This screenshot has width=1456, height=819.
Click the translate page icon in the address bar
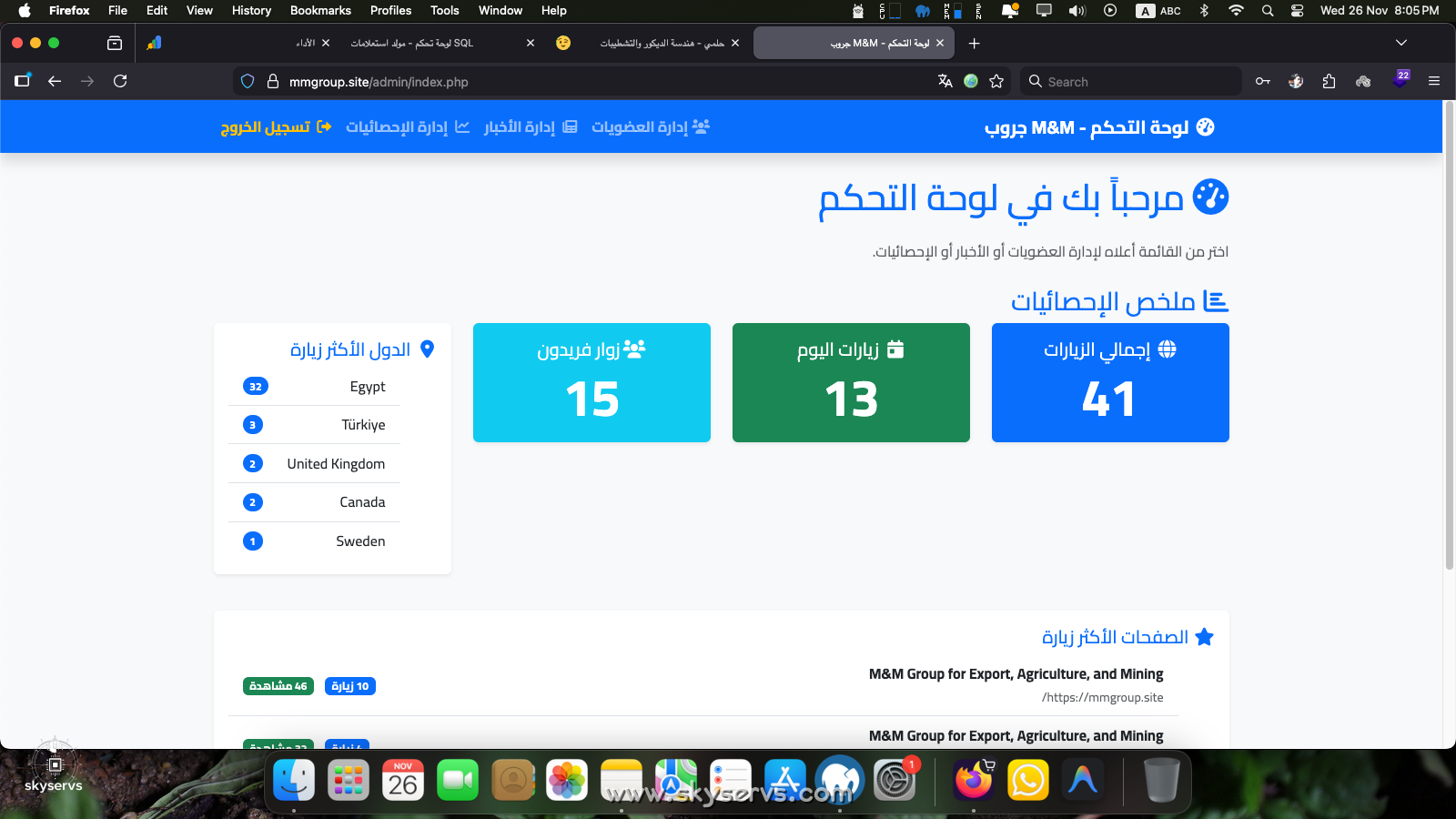click(945, 81)
